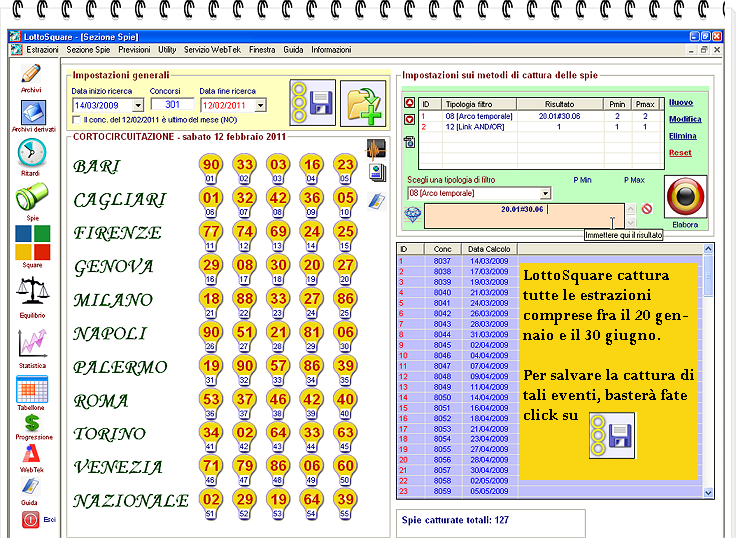Click the result input field 20.01#30.06
The height and width of the screenshot is (538, 736).
click(x=524, y=216)
